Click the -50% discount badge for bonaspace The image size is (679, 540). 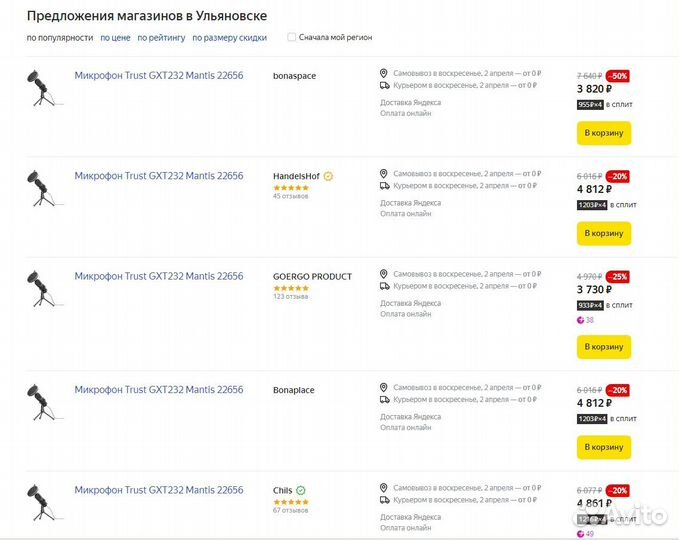tap(618, 76)
